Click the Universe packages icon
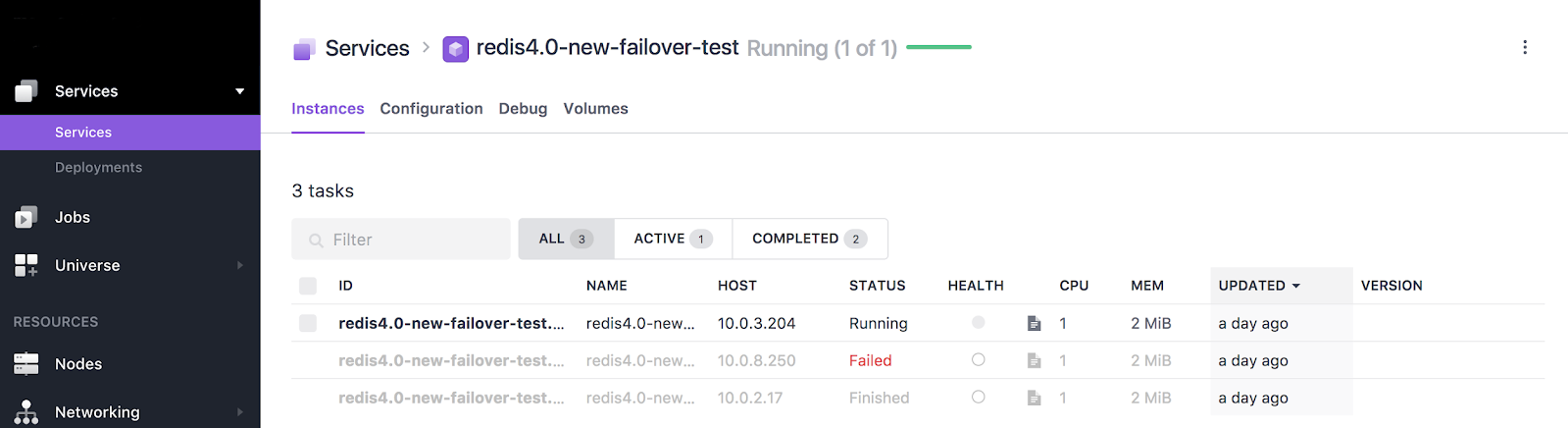This screenshot has height=428, width=1568. pyautogui.click(x=26, y=265)
